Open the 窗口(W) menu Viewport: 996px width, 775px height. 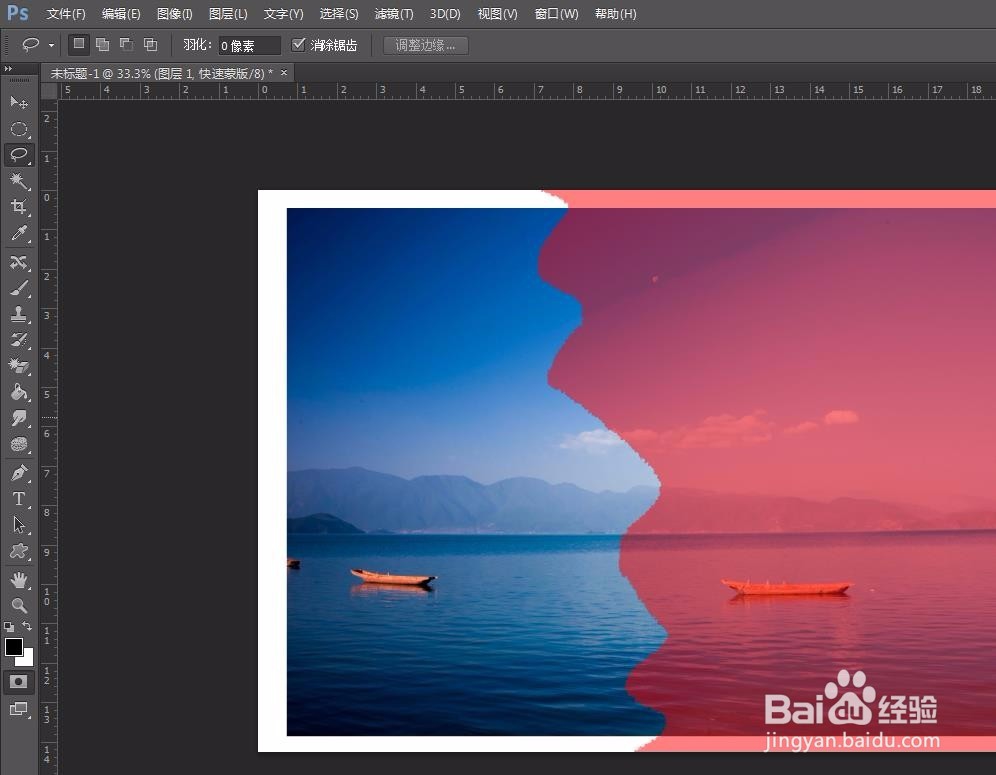[x=556, y=13]
